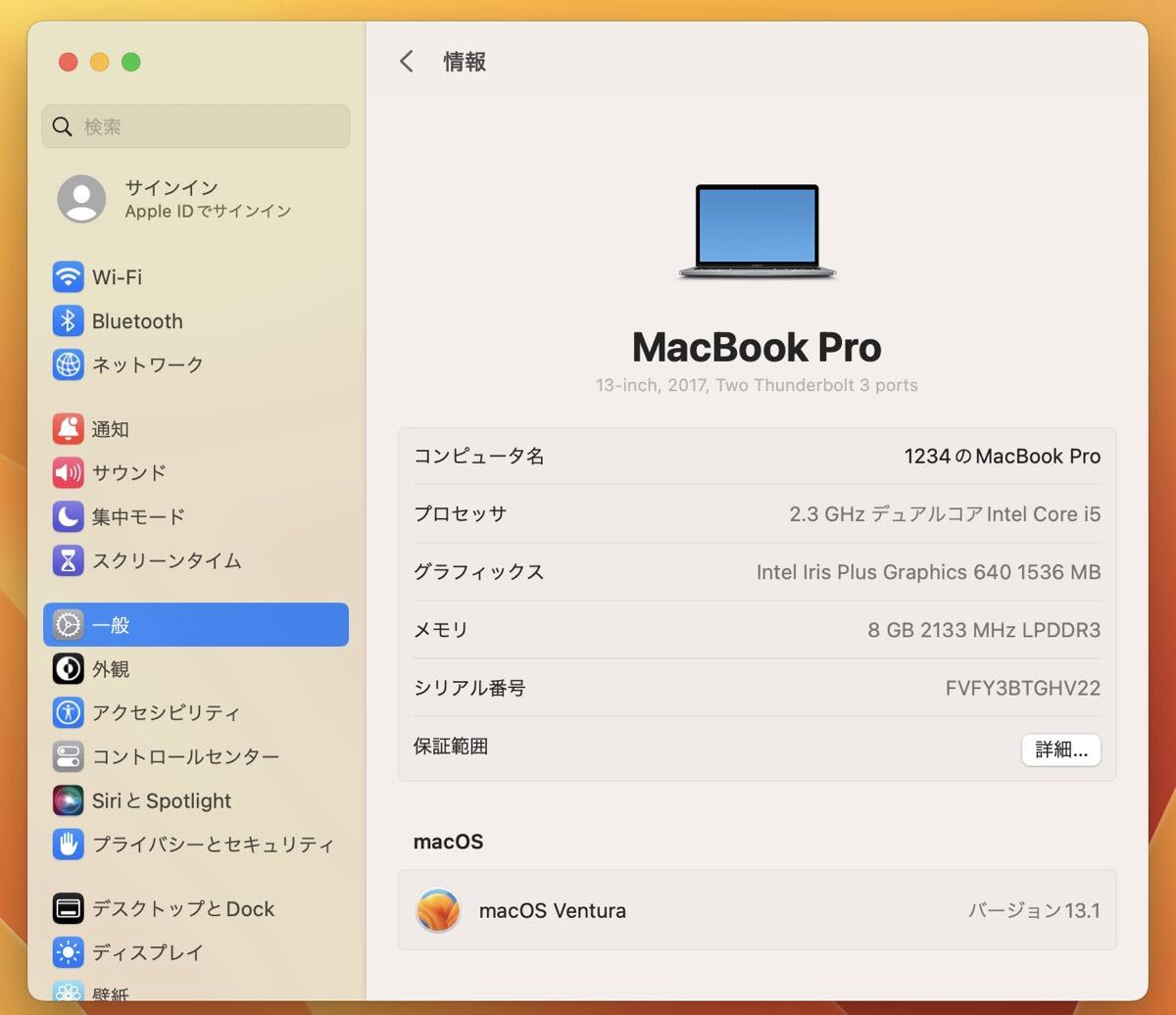
Task: Click the Apple ID avatar icon
Action: coord(81,199)
